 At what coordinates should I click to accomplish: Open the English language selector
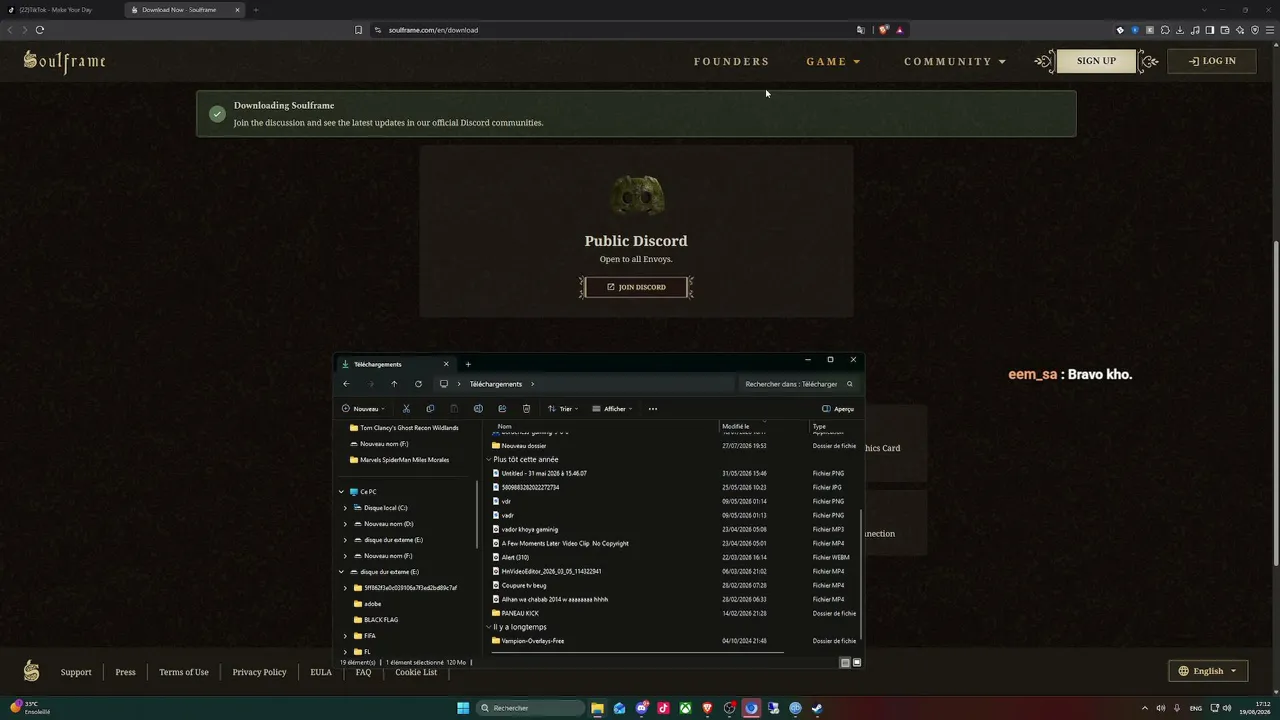[1208, 671]
